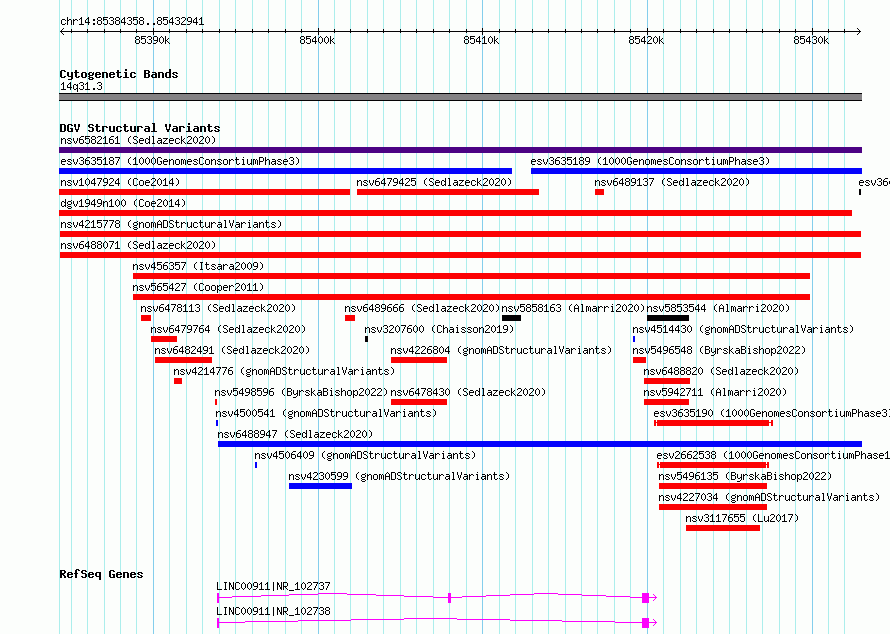Click nsv4214776 (gnomADStructuralVariants) label
890x634 pixels.
[x=284, y=371]
